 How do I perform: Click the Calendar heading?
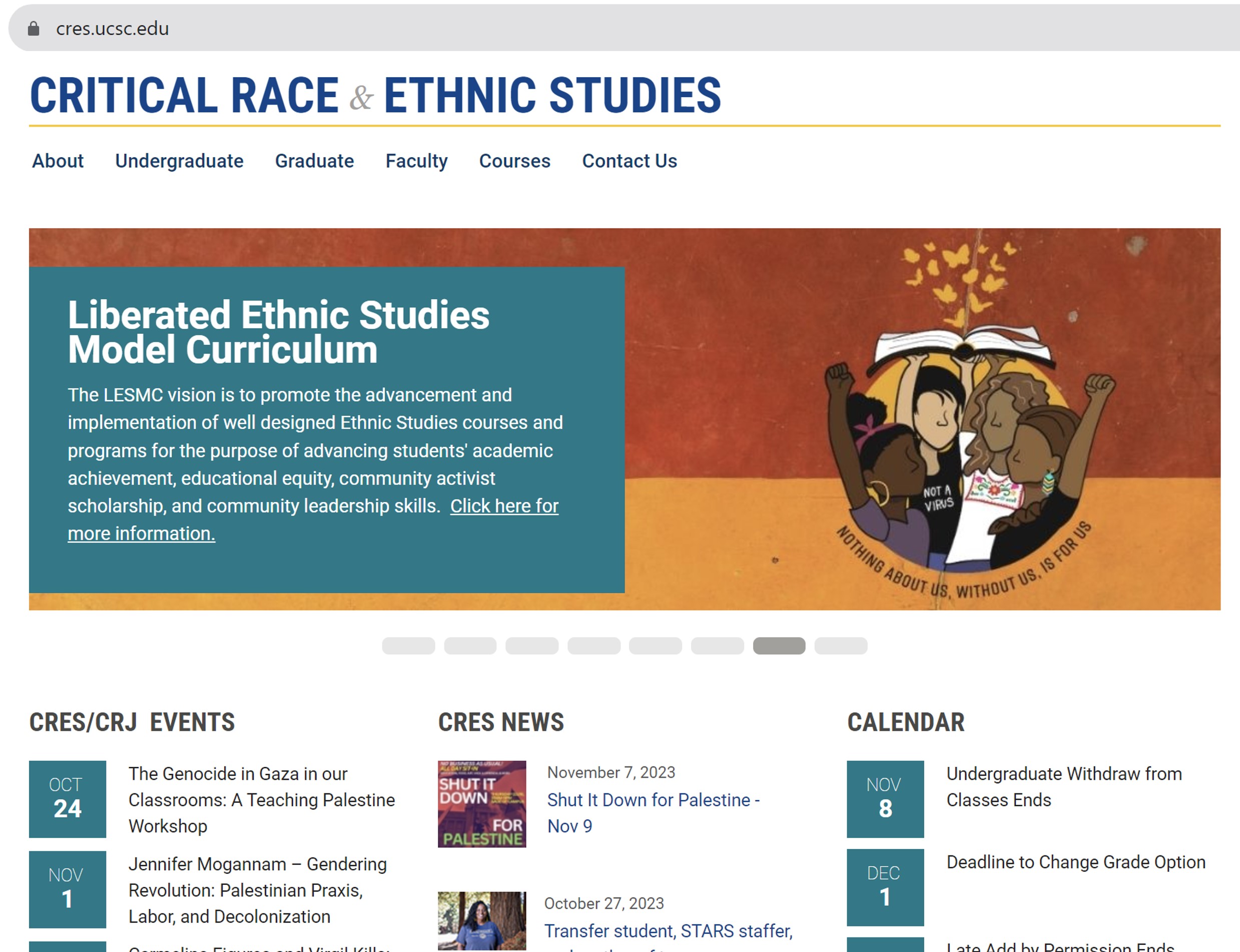tap(906, 722)
